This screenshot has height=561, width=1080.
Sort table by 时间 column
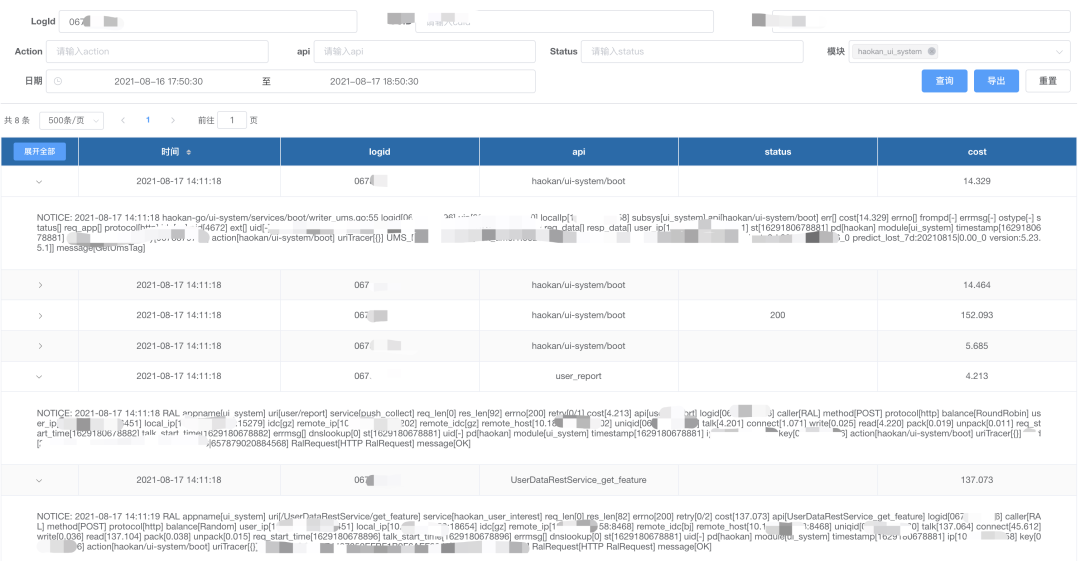[189, 152]
